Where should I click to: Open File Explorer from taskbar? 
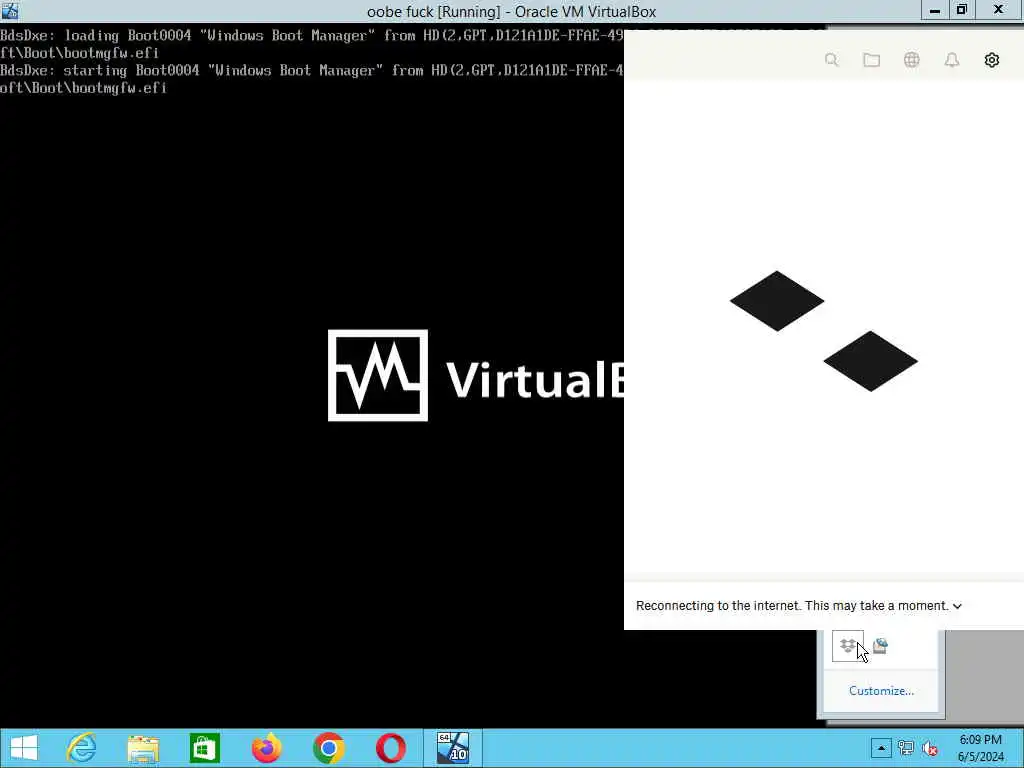143,748
